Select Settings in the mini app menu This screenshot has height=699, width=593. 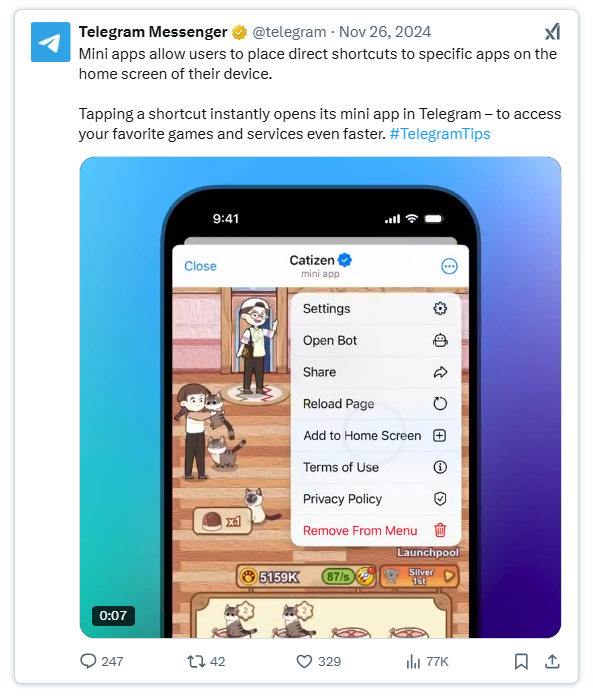click(375, 308)
